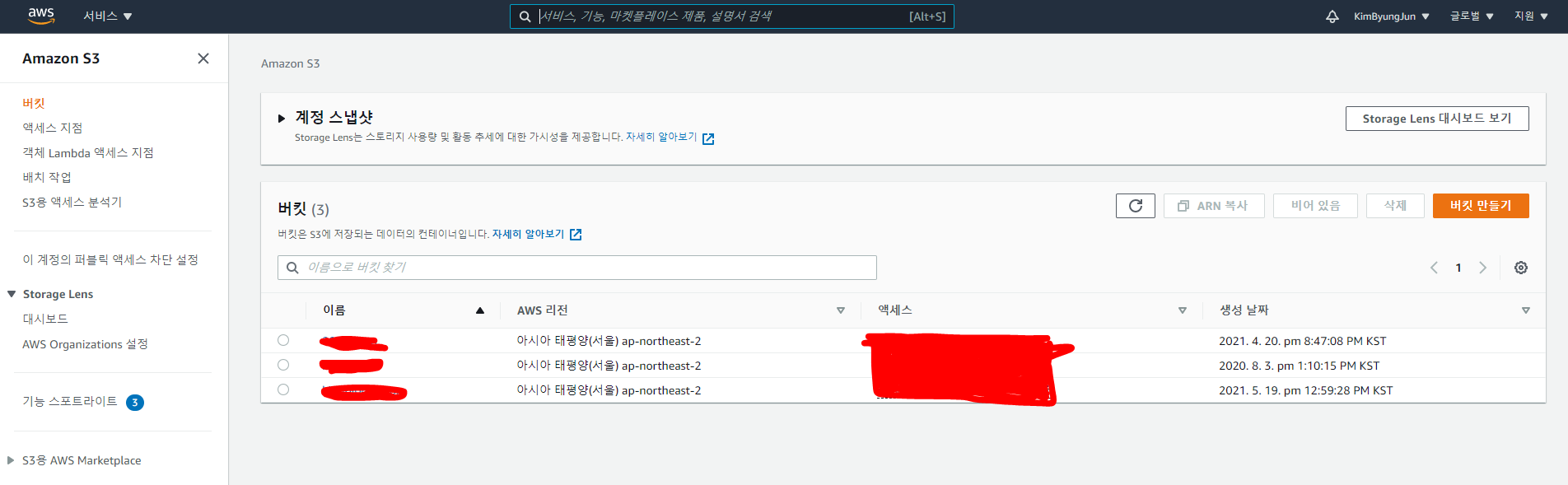Screen dimensions: 1568x485
Task: Expand the 계정 스냅샷 section
Action: 282,119
